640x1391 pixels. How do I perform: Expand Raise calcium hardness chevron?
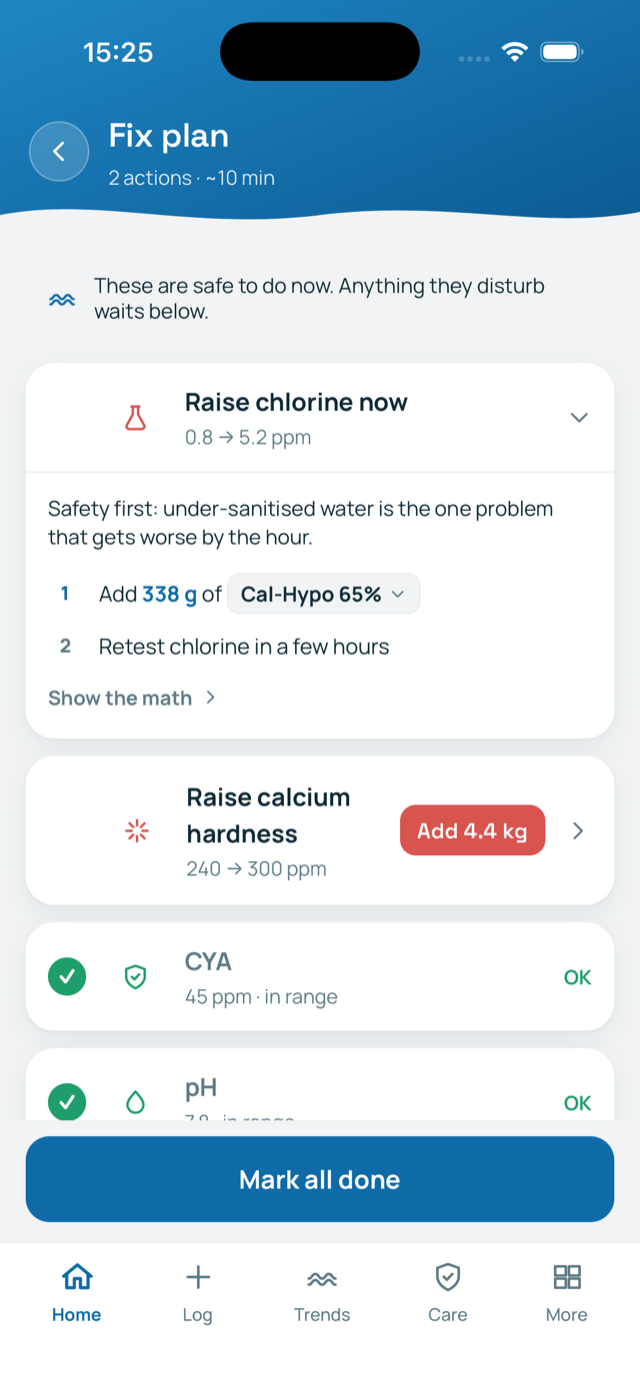pyautogui.click(x=577, y=831)
